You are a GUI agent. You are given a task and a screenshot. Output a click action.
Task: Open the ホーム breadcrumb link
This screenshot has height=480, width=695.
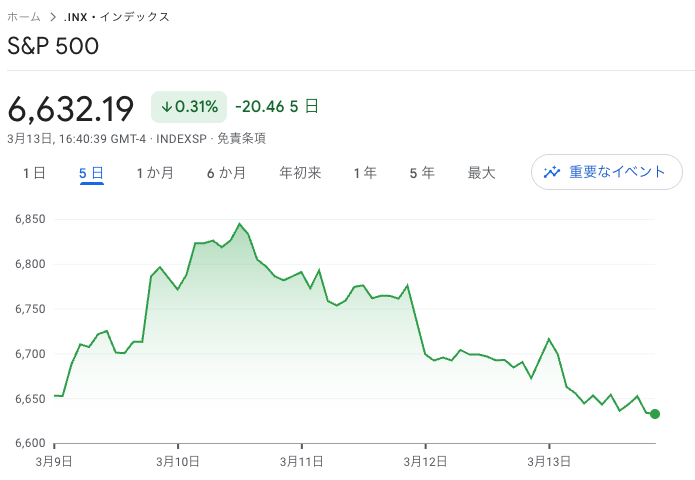click(24, 17)
